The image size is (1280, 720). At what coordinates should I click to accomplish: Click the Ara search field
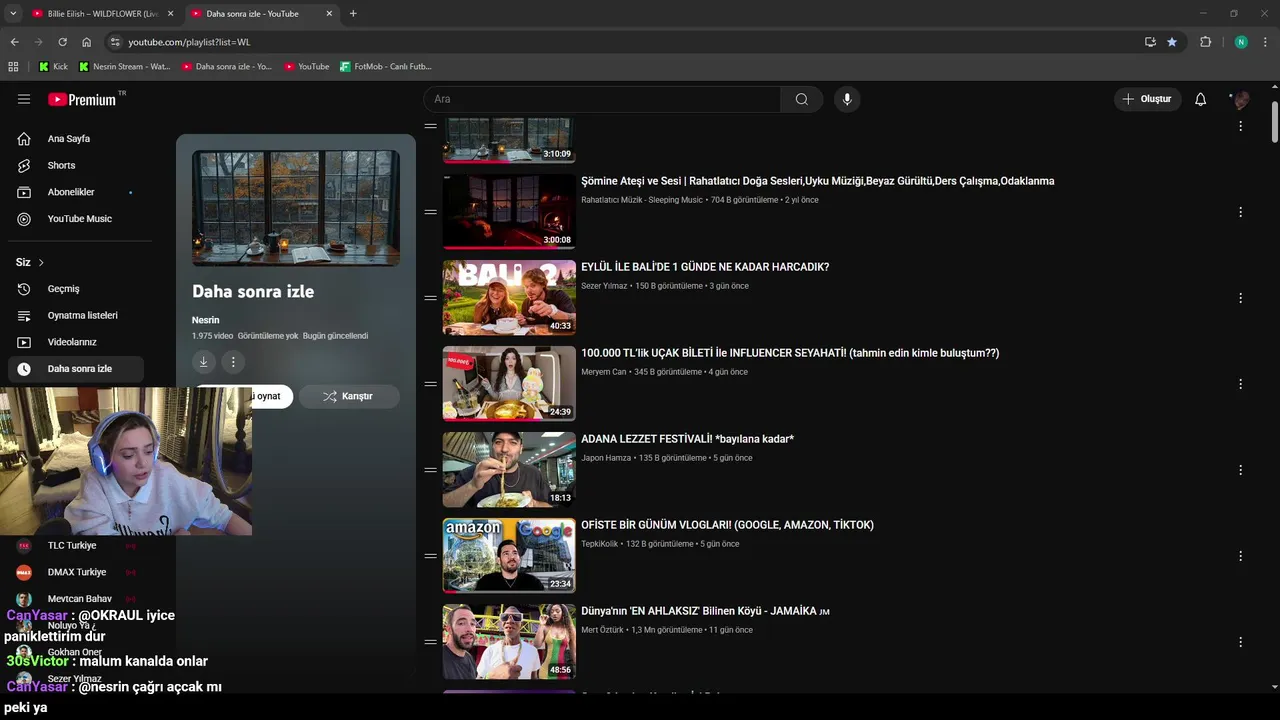[x=602, y=99]
